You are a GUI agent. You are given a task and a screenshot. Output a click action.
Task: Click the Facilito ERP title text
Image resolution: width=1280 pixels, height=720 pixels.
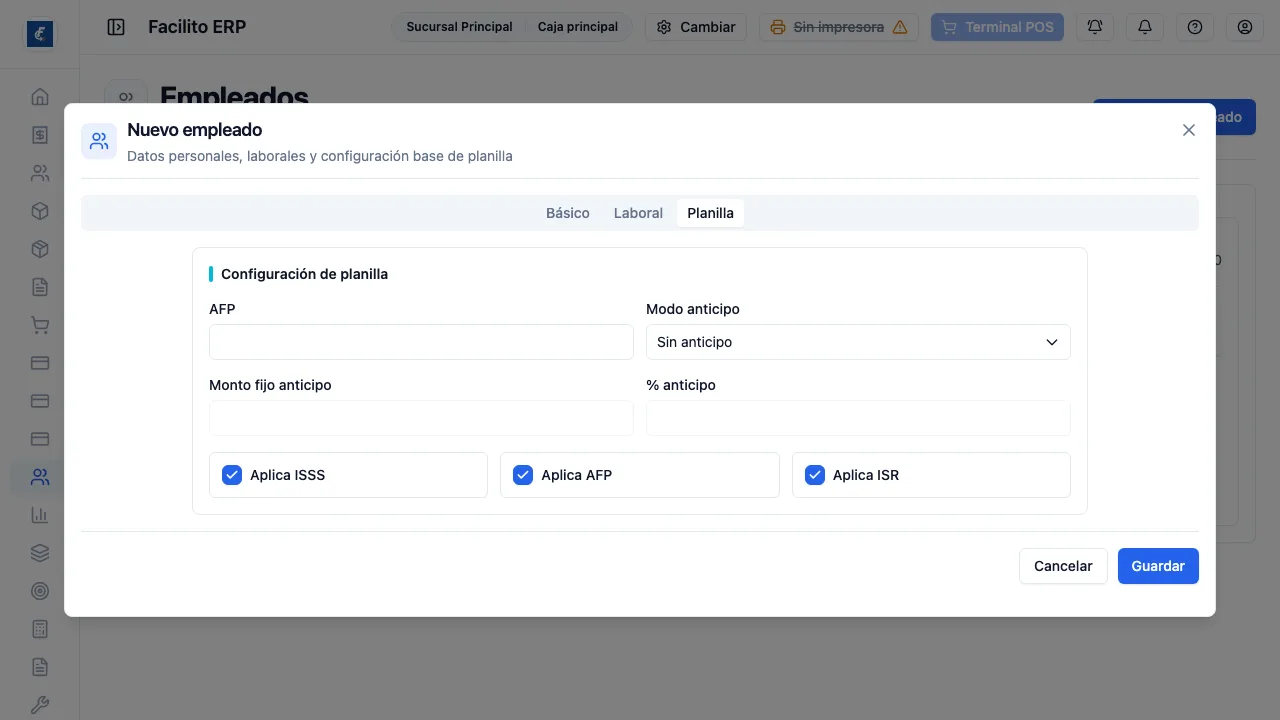tap(197, 27)
